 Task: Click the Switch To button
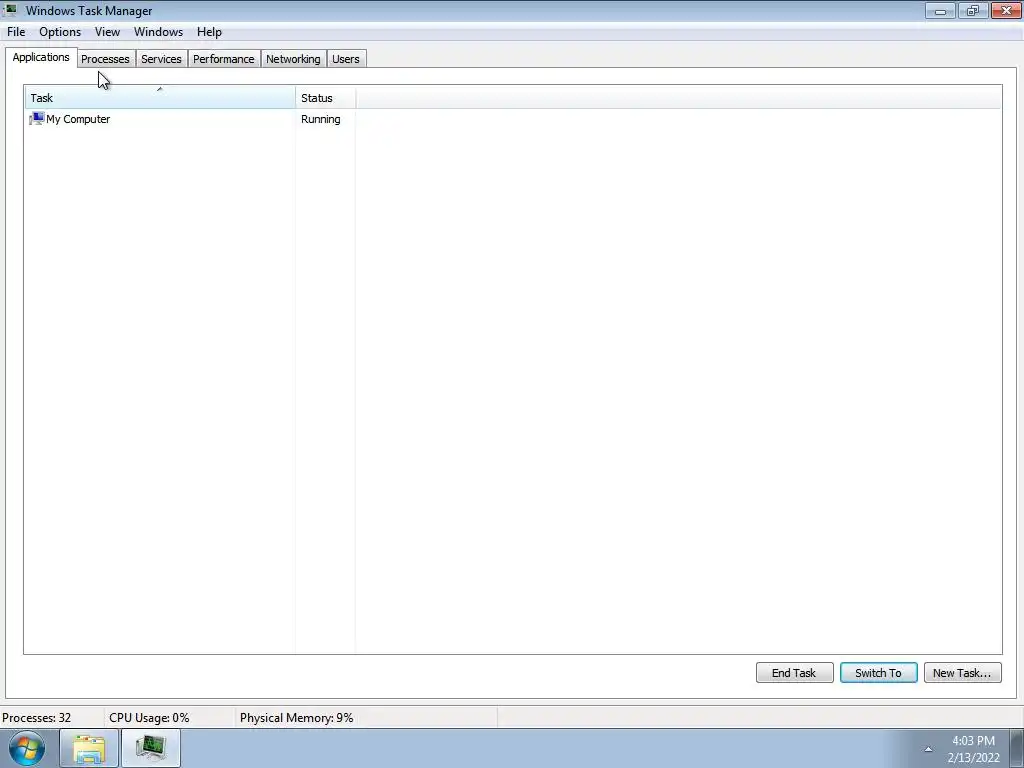click(x=878, y=673)
